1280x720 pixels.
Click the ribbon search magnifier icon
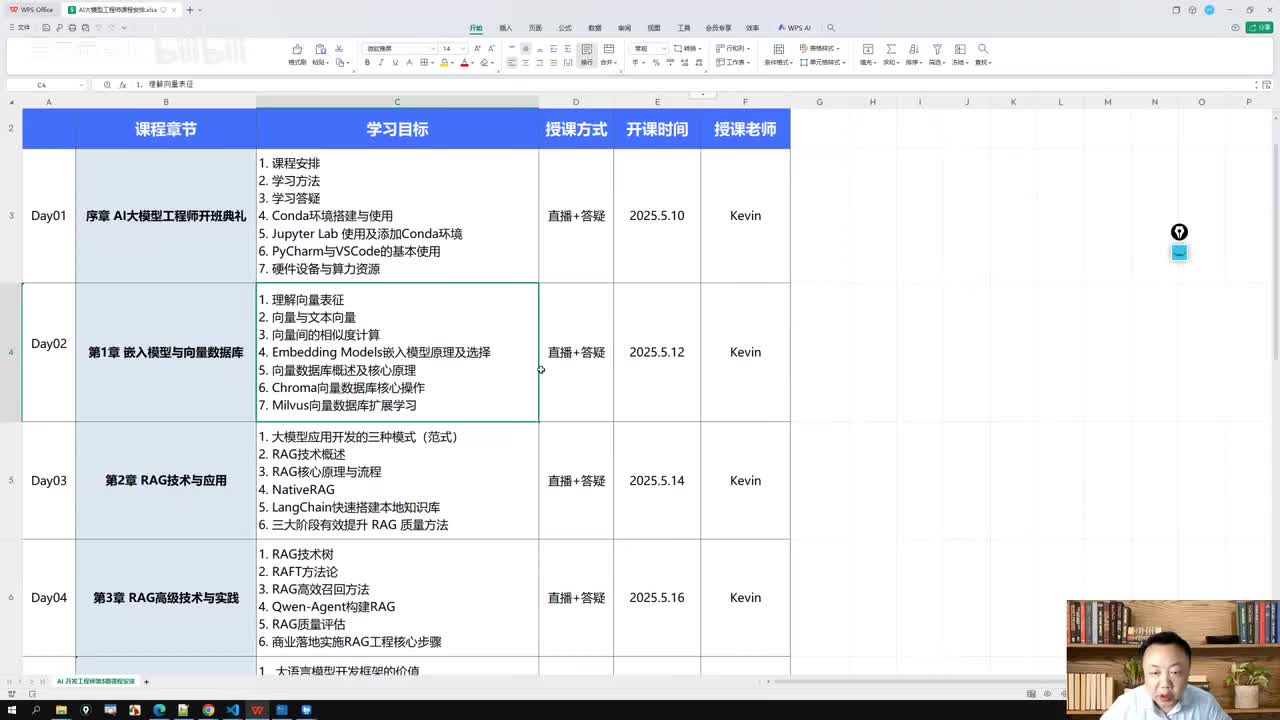831,28
